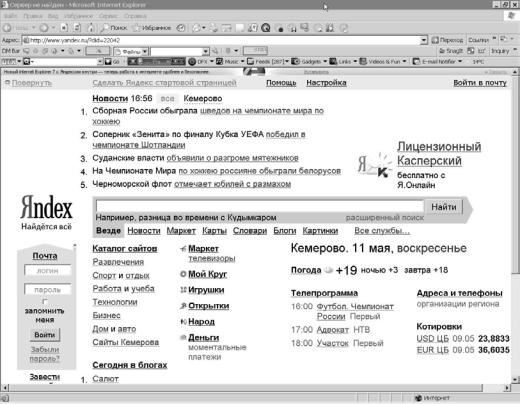This screenshot has height=404, width=520.
Task: Open the Избранное favorites toolbar button
Action: (x=152, y=28)
